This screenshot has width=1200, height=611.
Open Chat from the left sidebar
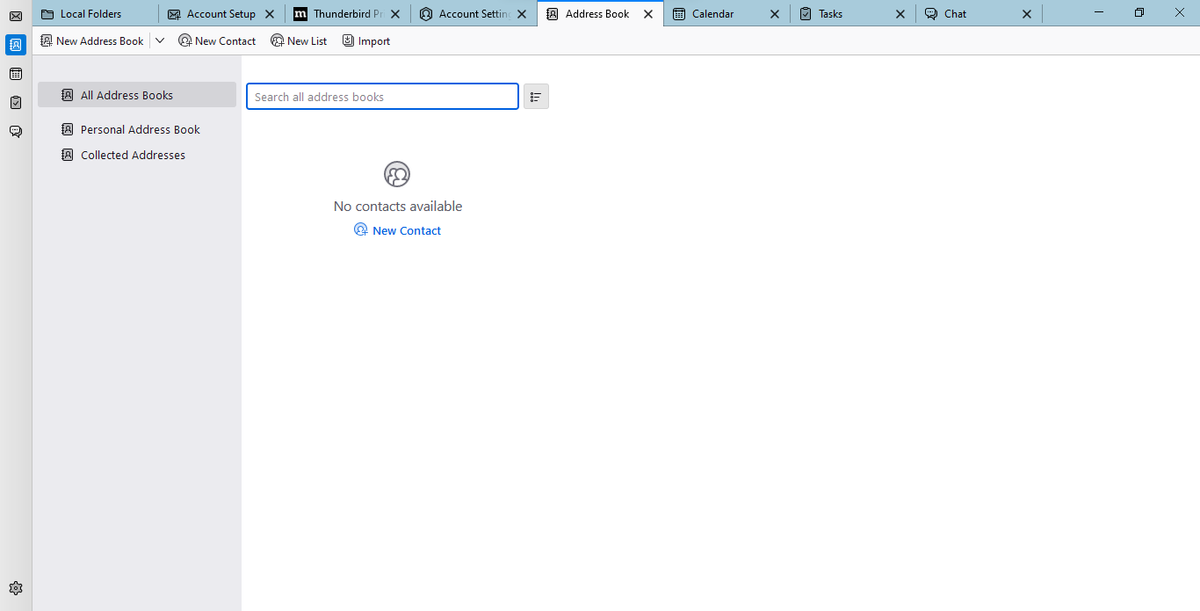[x=15, y=131]
